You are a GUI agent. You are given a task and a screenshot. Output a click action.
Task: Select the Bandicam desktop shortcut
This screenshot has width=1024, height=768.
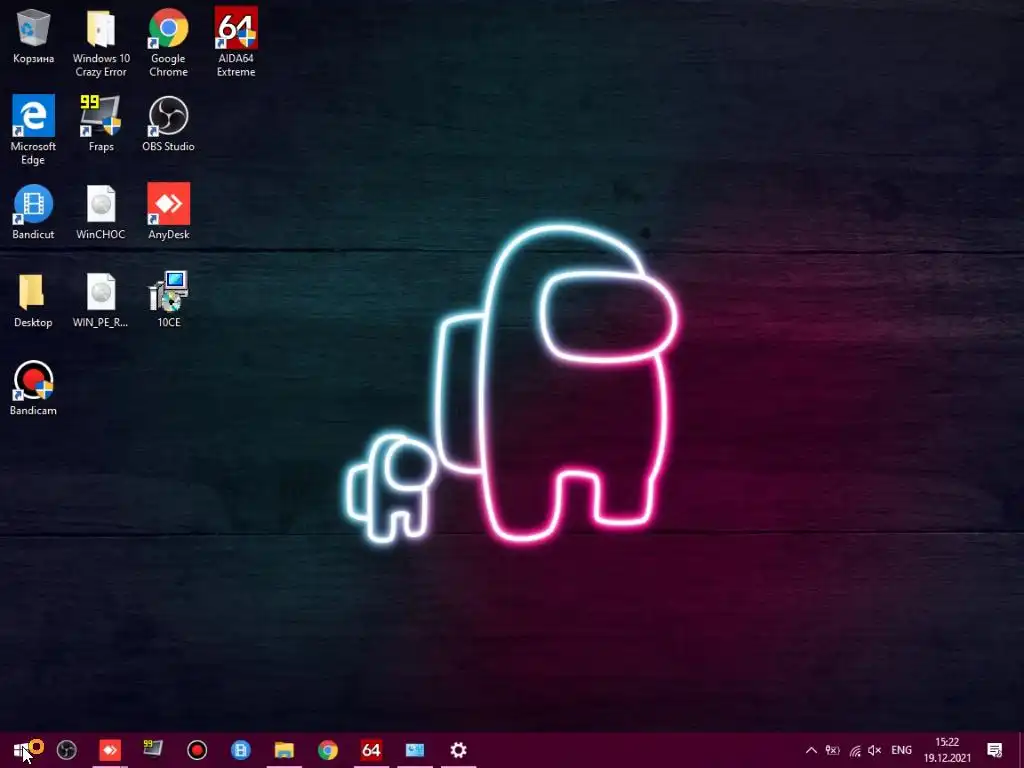pos(33,388)
